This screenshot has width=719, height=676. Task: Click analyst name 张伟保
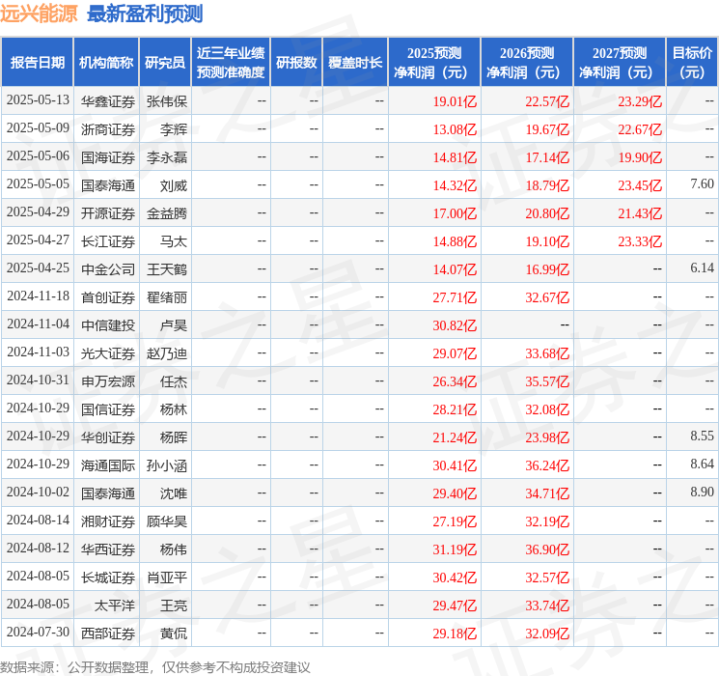167,101
